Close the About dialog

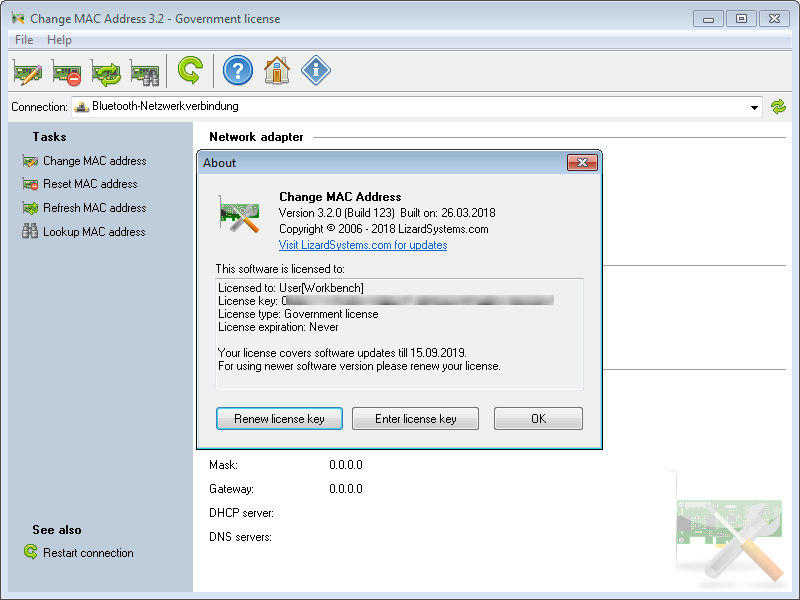582,163
